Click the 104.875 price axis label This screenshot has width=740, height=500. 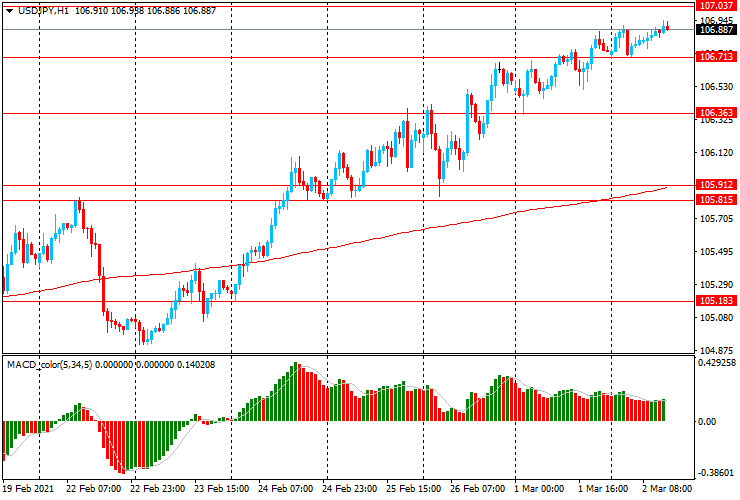click(716, 351)
